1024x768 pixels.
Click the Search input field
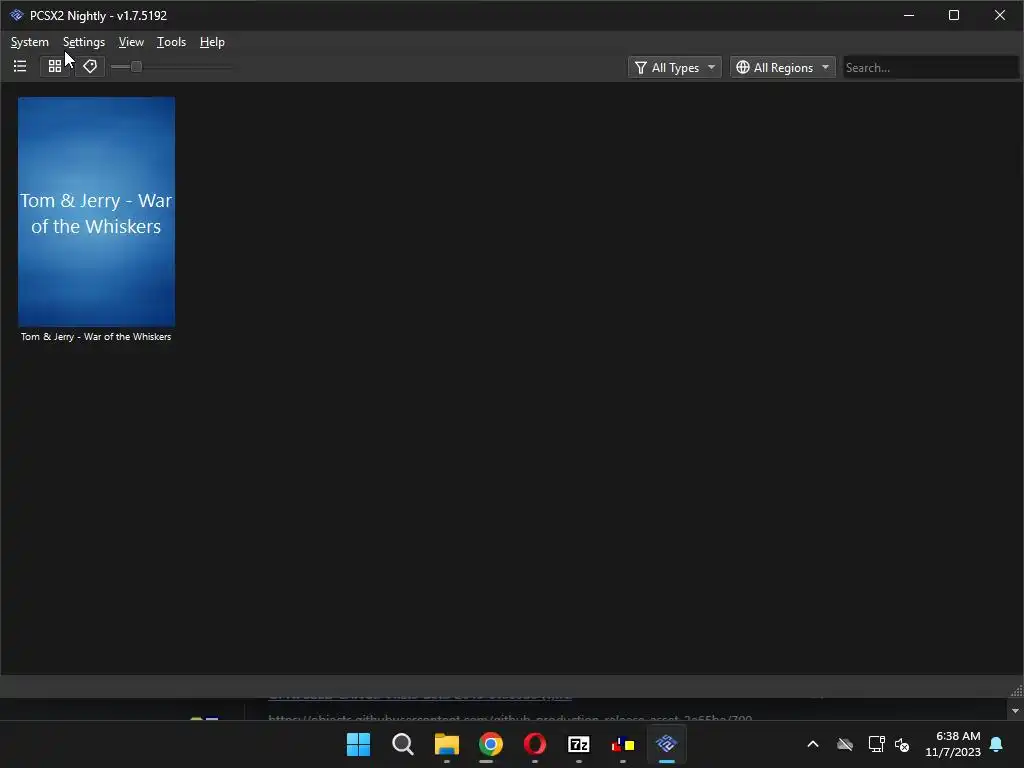(930, 67)
